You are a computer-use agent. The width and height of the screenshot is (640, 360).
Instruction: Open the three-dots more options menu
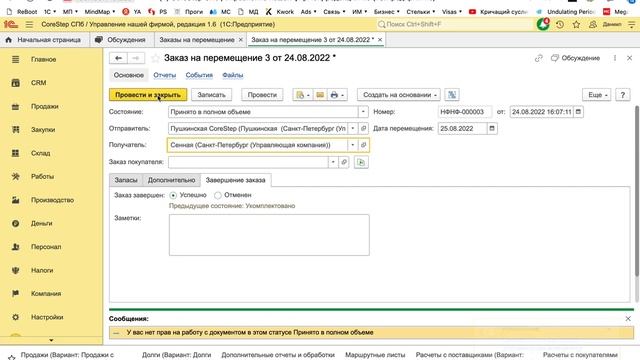pos(615,58)
